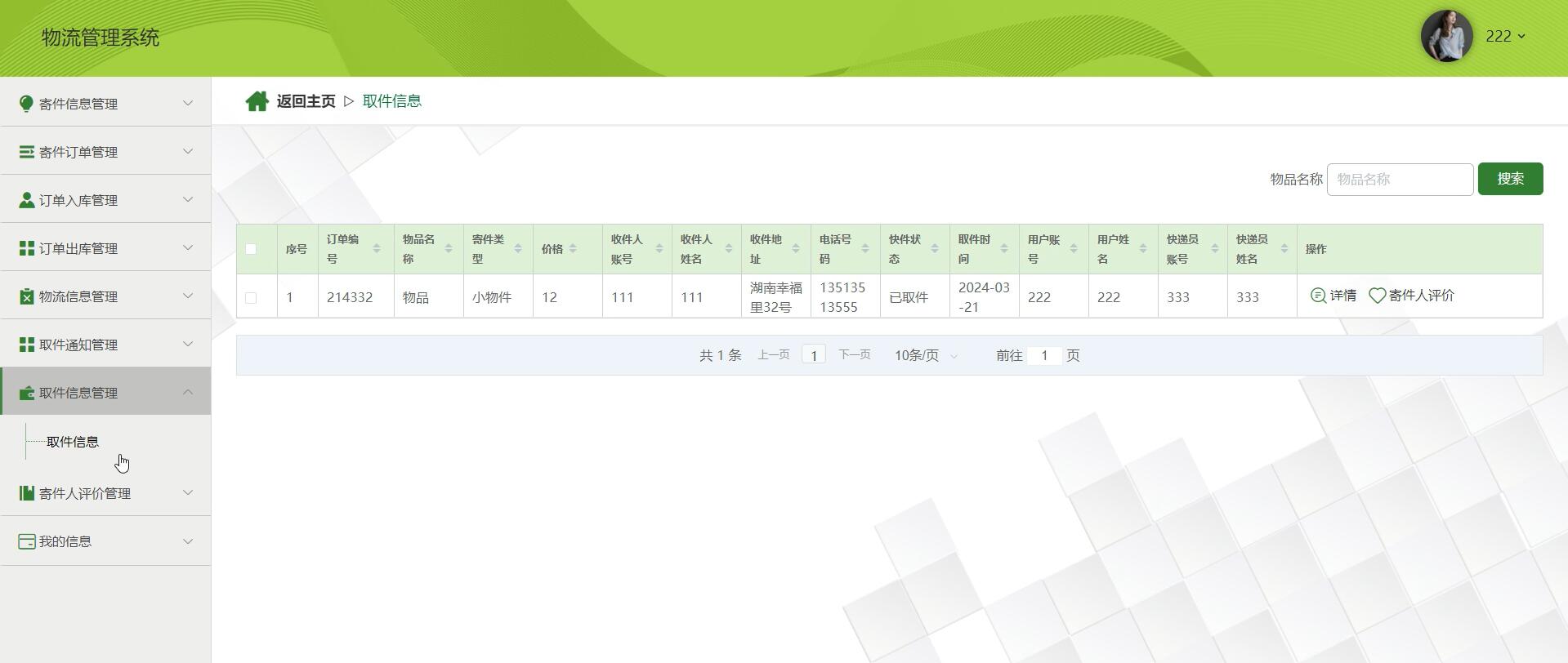Sort by 订单编号 column arrows
Viewport: 1568px width, 663px height.
(377, 248)
